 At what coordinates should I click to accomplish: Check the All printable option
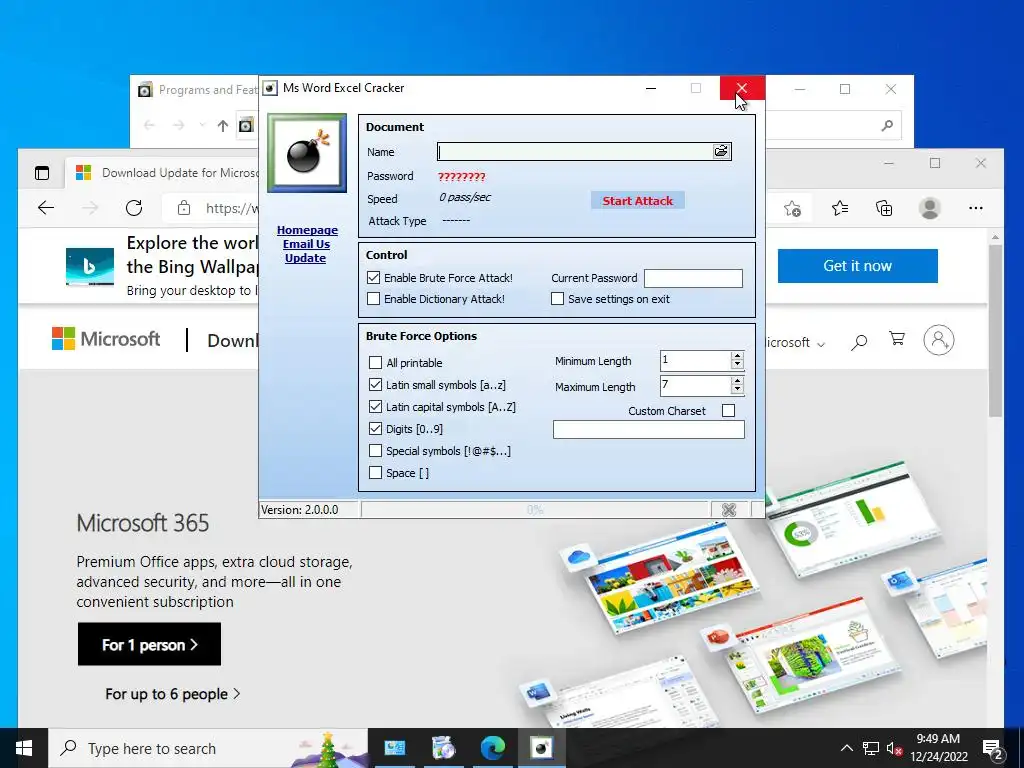pyautogui.click(x=376, y=362)
